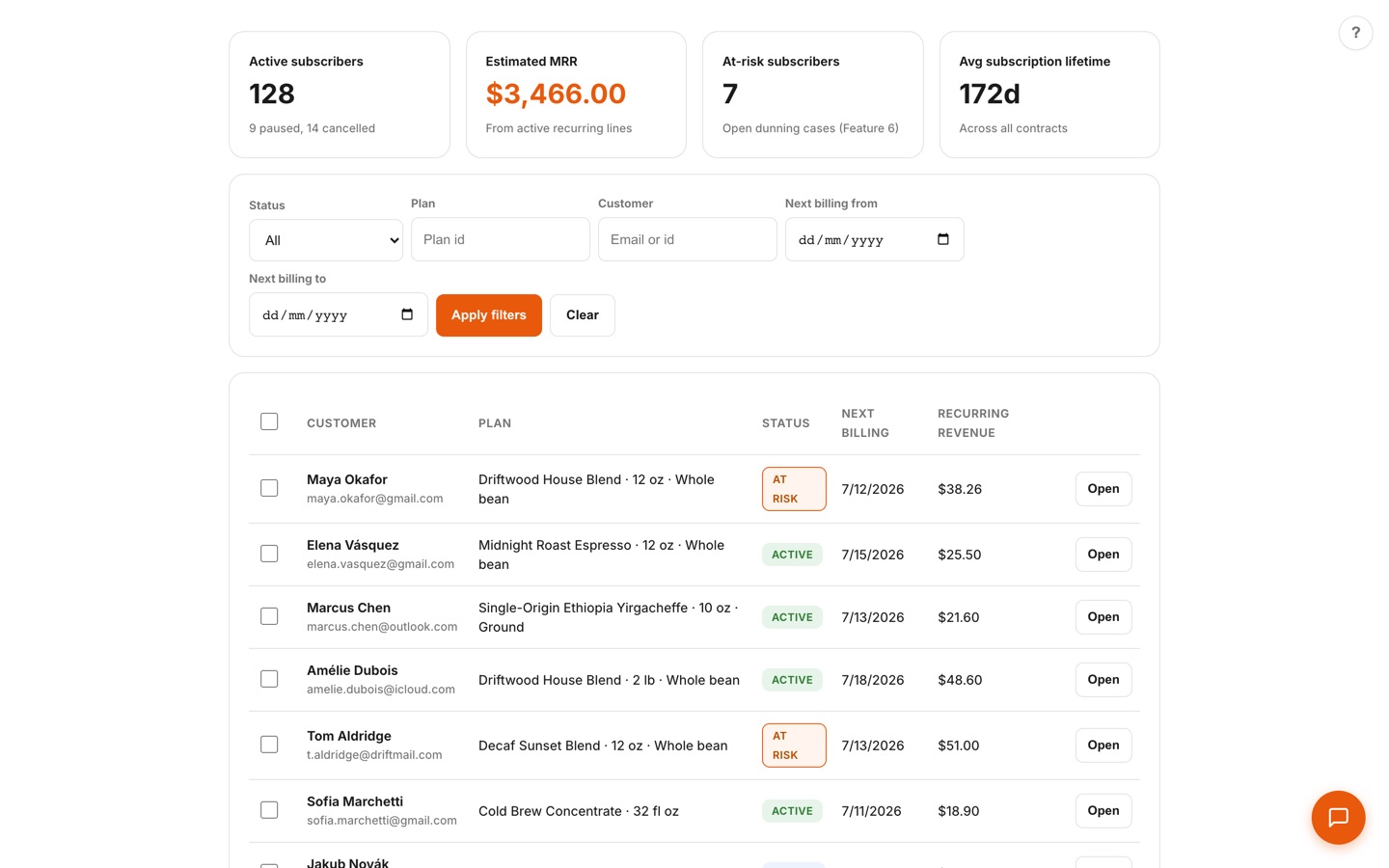
Task: Click amelie.dubois@icloud.com email
Action: coord(381,690)
